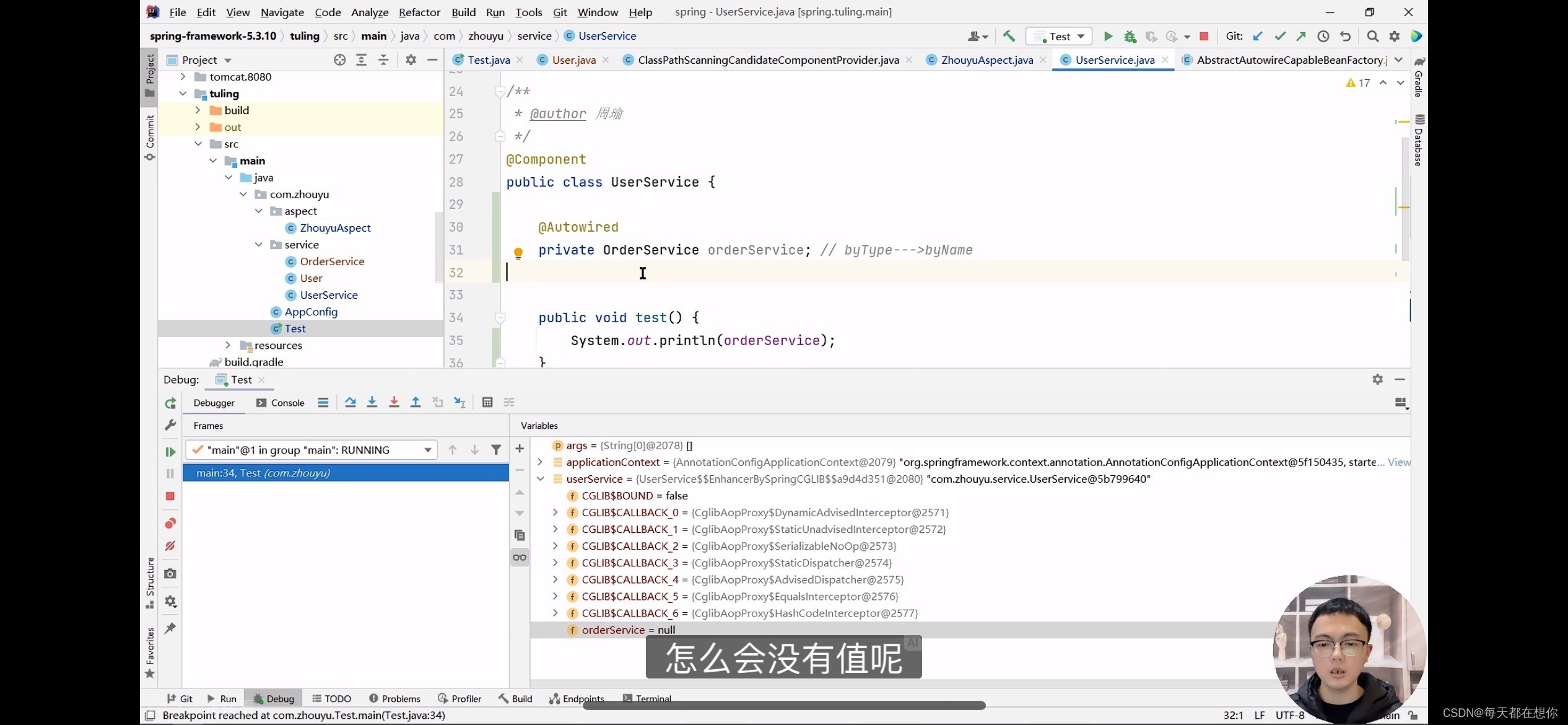The image size is (1568, 725).
Task: Switch to Test.java editor tab
Action: click(x=488, y=59)
